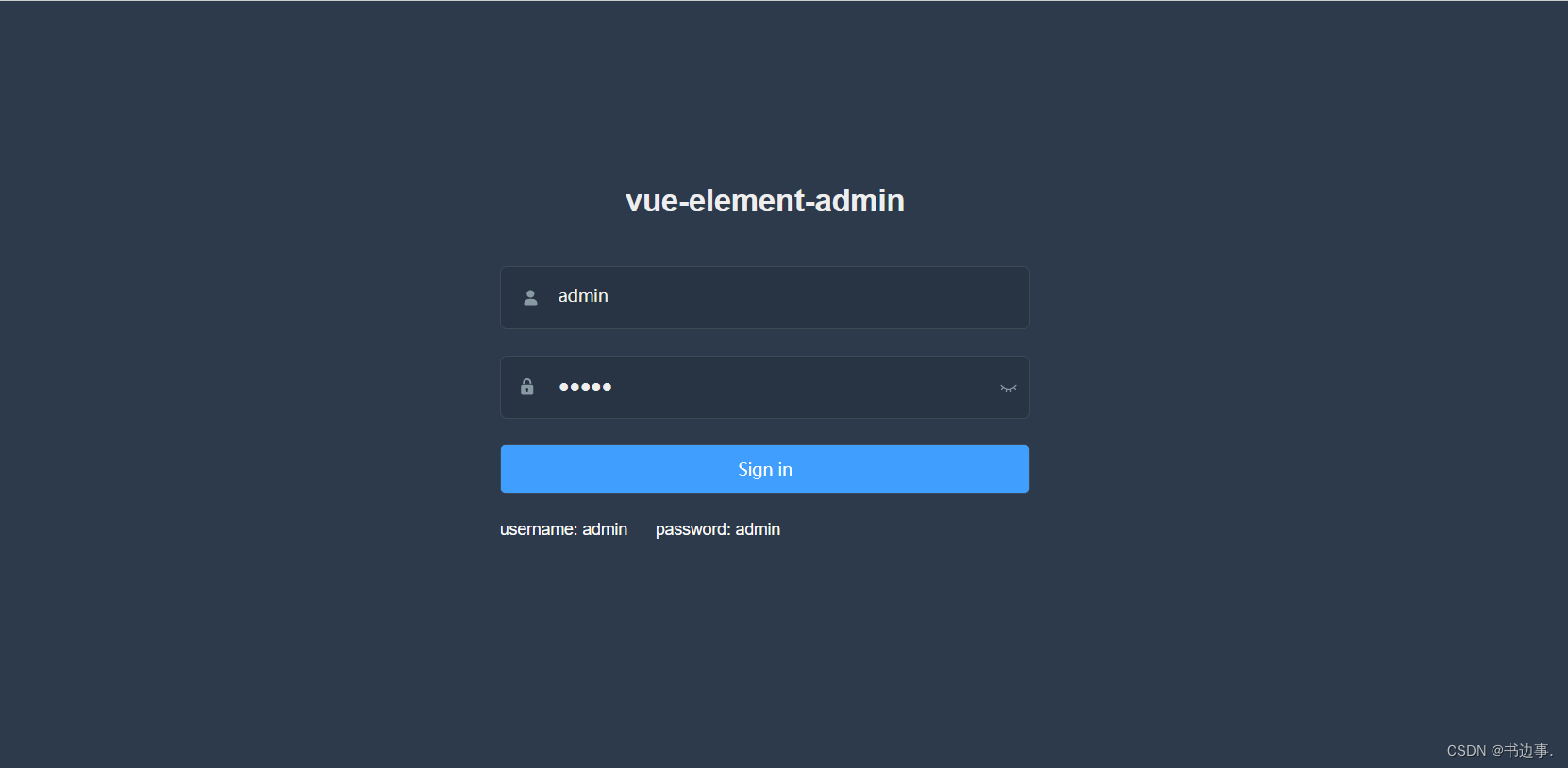Click the lock icon in the password field
Image resolution: width=1568 pixels, height=768 pixels.
coord(526,387)
